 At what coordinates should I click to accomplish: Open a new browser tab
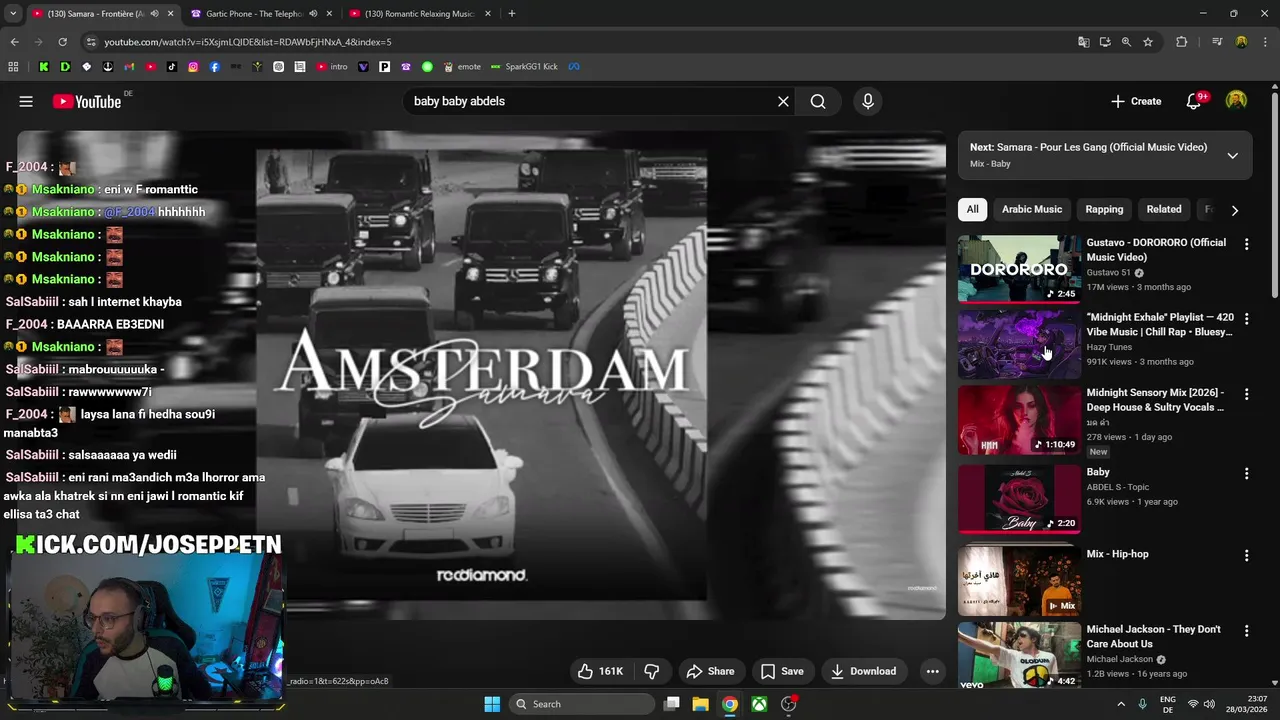click(x=511, y=14)
